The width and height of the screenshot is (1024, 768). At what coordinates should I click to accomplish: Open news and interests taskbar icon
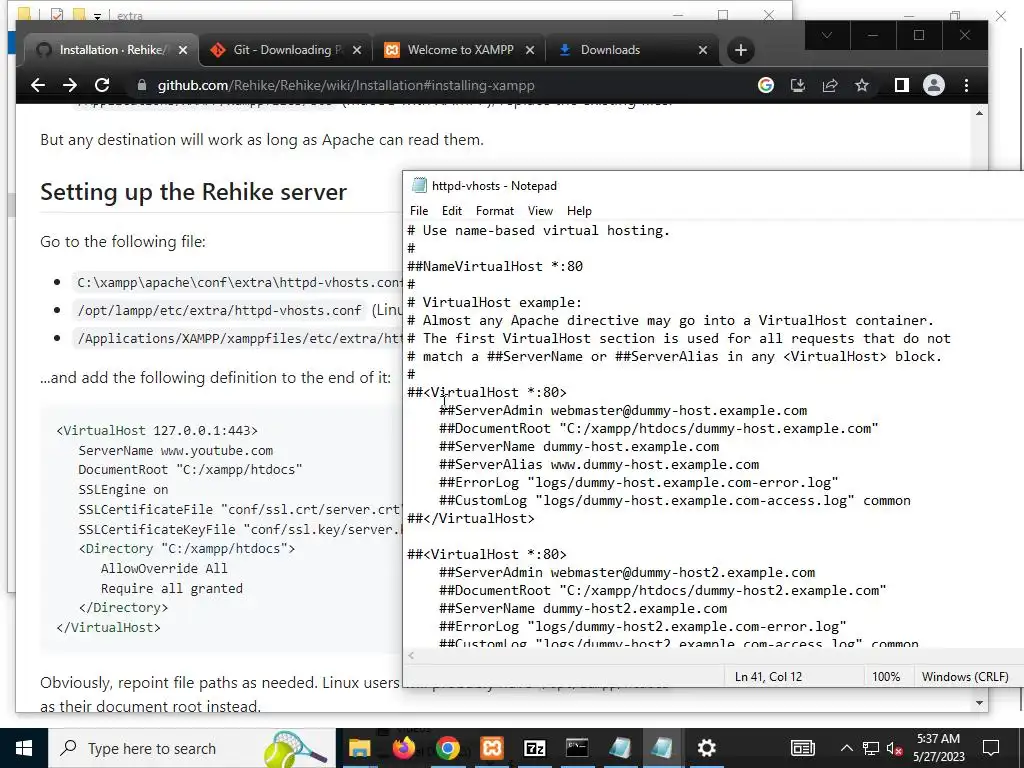803,748
